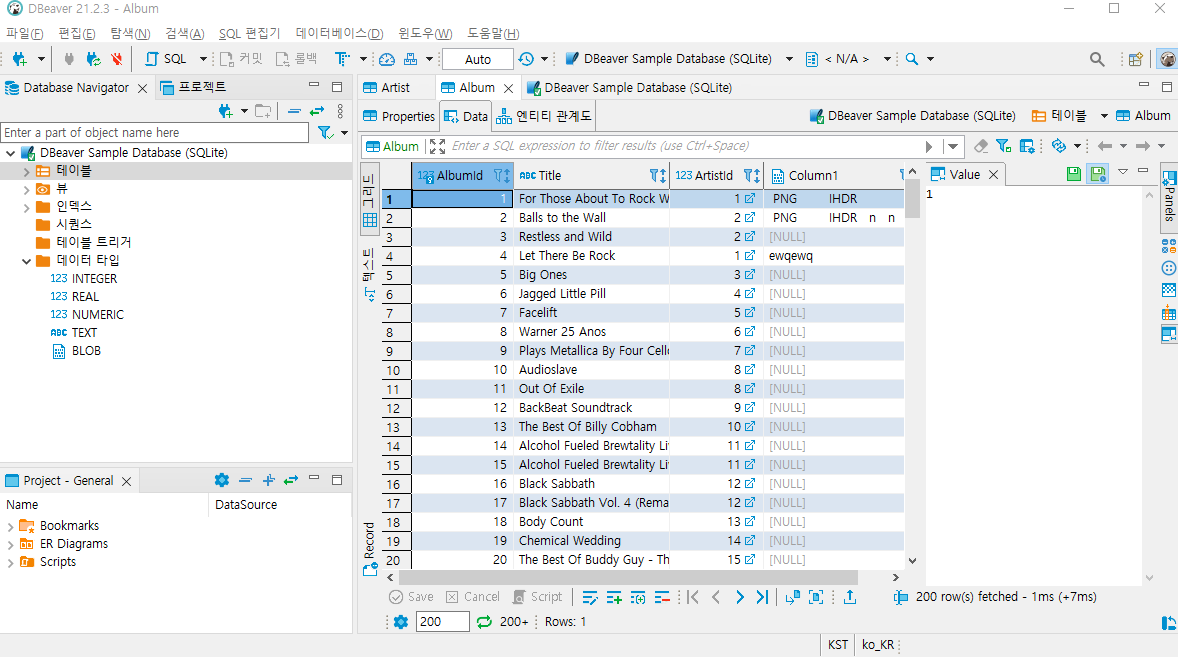
Task: Open the 엔티티 관계도 tab
Action: 544,116
